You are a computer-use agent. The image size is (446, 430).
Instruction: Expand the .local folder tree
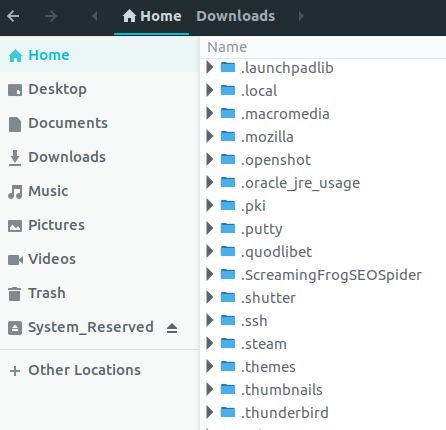(210, 90)
